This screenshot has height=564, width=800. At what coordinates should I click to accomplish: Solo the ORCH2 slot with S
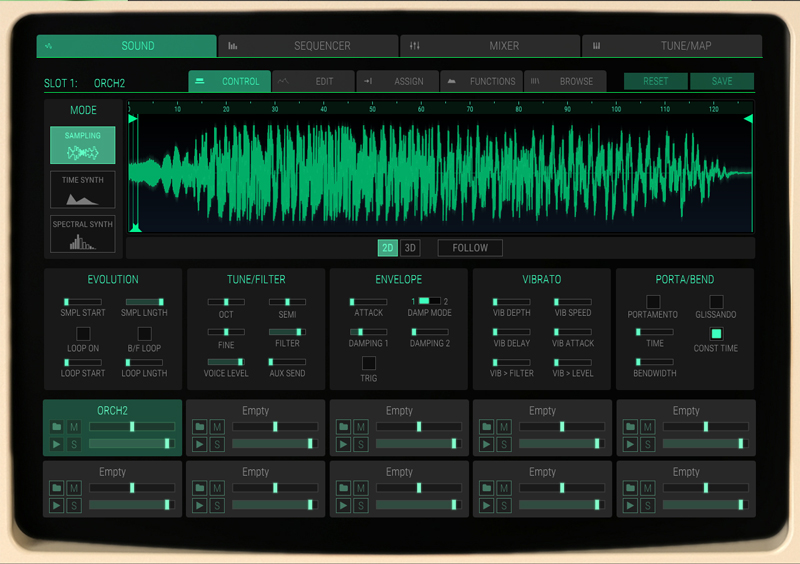click(x=74, y=444)
